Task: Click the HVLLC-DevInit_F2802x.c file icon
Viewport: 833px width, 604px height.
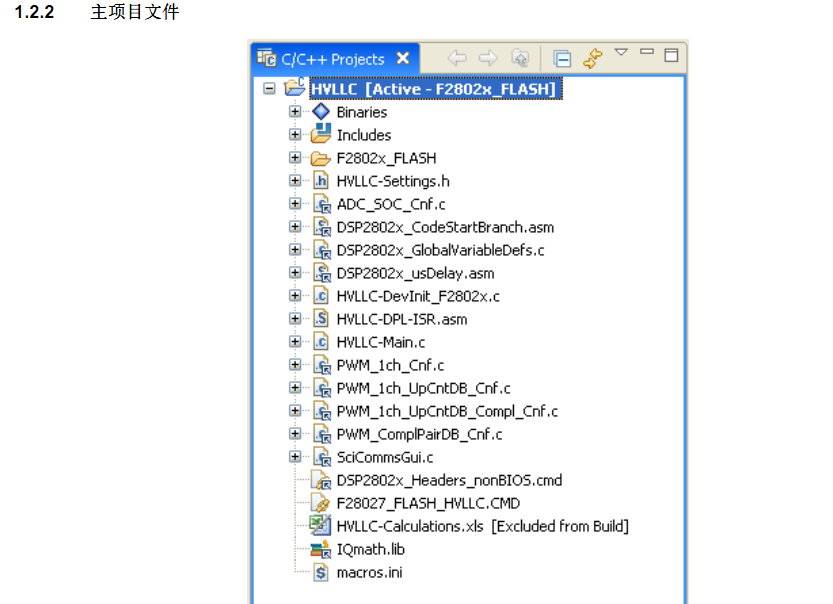Action: coord(321,296)
